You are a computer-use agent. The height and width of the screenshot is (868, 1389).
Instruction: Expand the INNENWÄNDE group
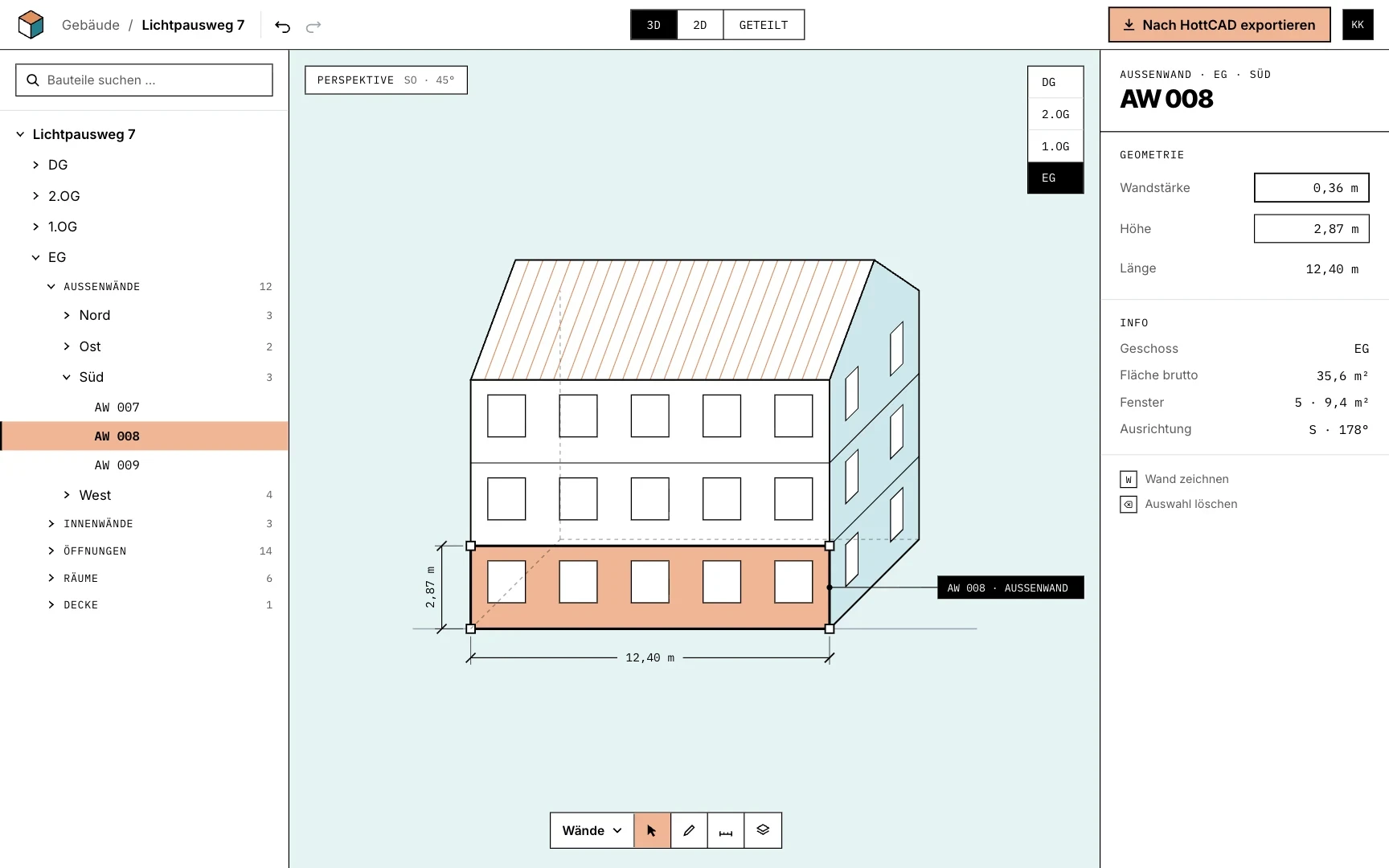click(x=51, y=524)
